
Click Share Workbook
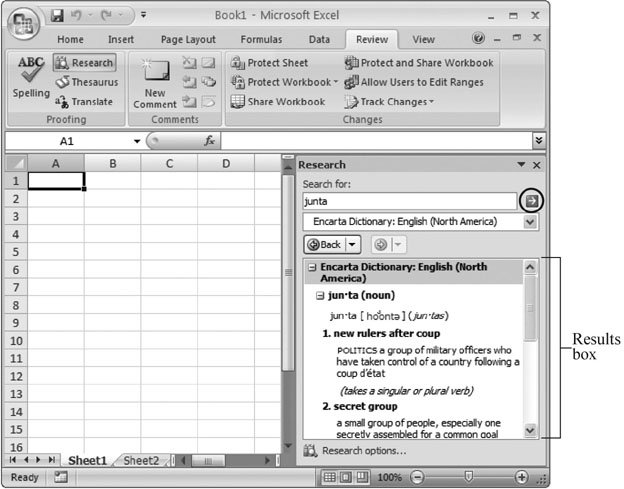pyautogui.click(x=278, y=102)
